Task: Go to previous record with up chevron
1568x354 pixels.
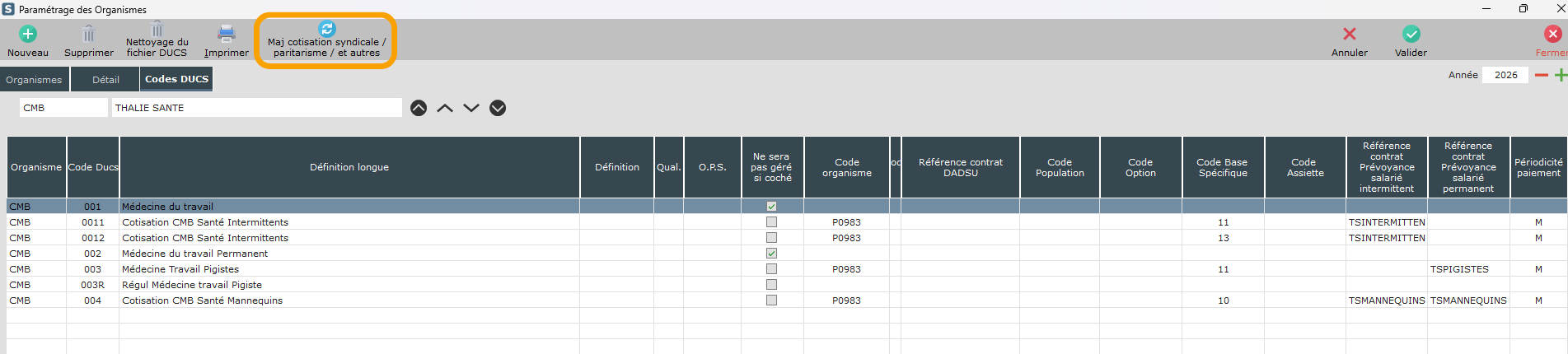Action: (x=445, y=108)
